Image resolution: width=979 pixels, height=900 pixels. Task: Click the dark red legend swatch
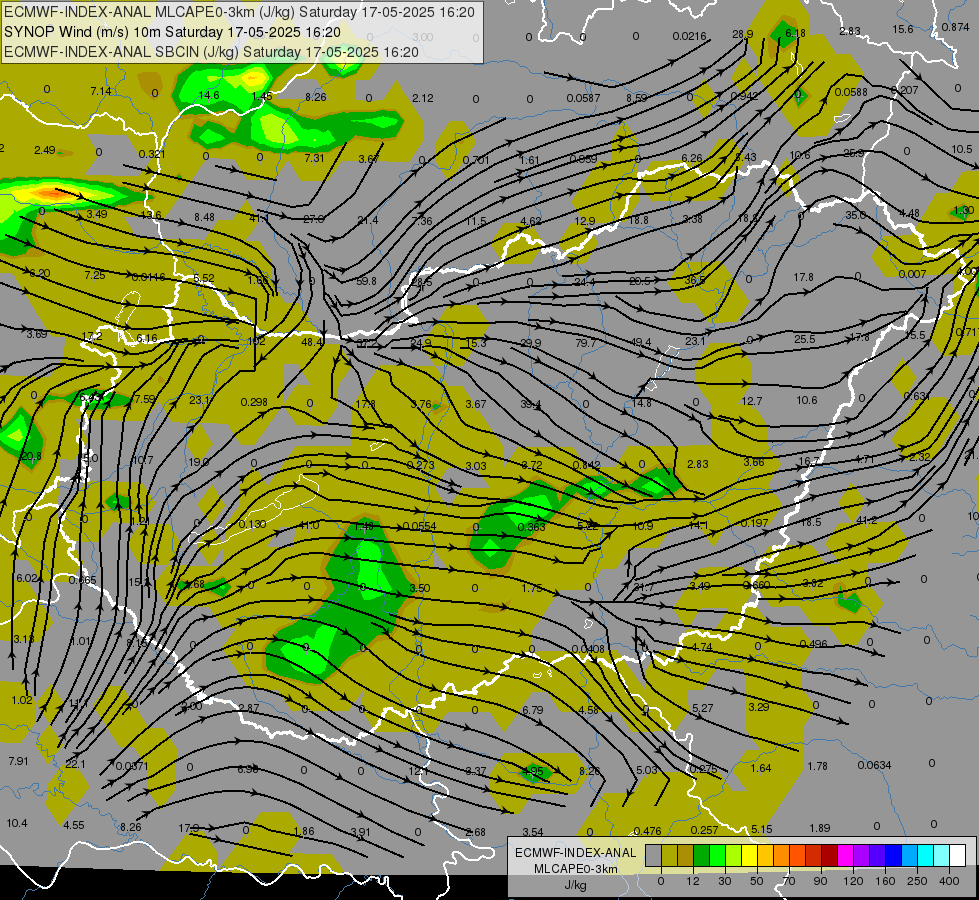click(830, 855)
